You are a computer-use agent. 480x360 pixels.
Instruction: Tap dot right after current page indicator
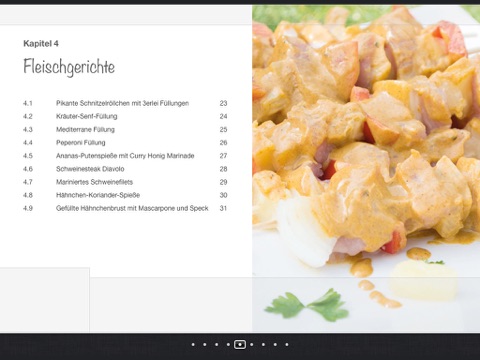252,344
